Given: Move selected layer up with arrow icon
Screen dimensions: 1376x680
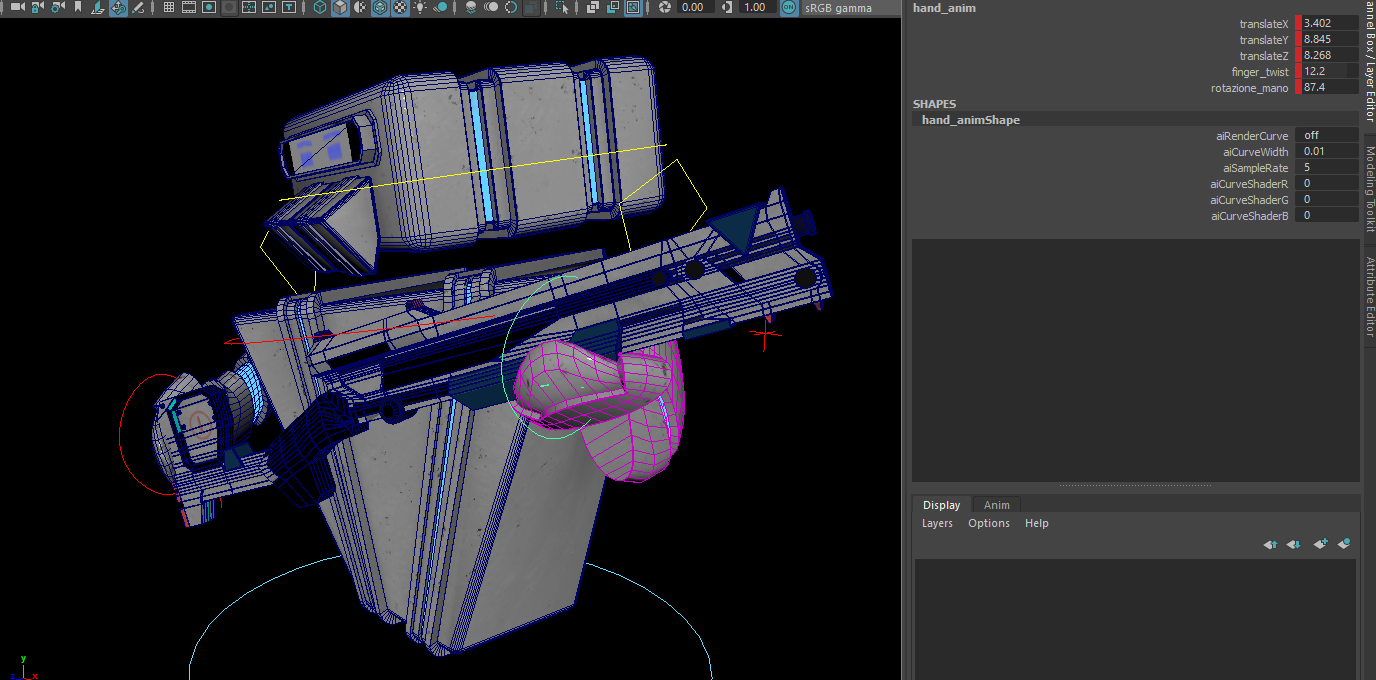Looking at the screenshot, I should point(1270,544).
